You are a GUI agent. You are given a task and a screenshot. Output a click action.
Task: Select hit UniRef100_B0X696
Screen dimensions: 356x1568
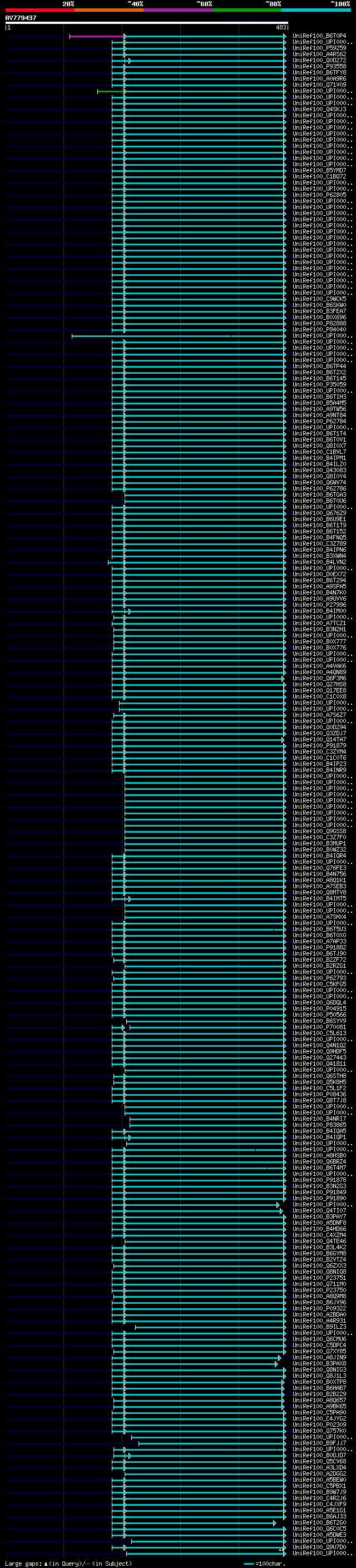point(319,317)
